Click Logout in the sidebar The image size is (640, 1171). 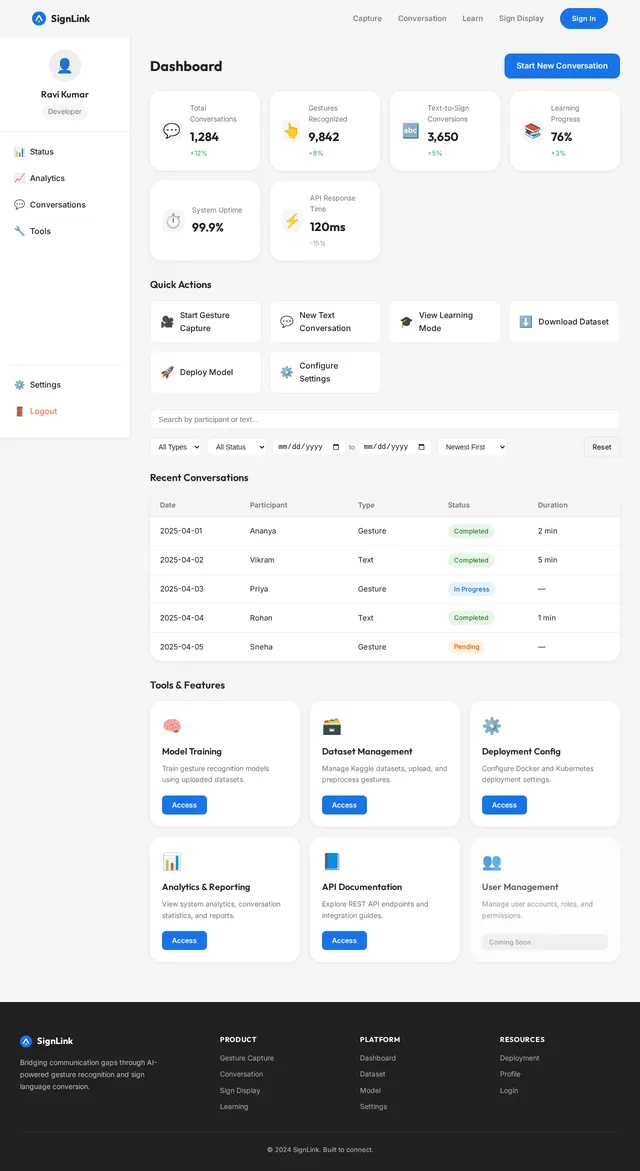[x=65, y=411]
